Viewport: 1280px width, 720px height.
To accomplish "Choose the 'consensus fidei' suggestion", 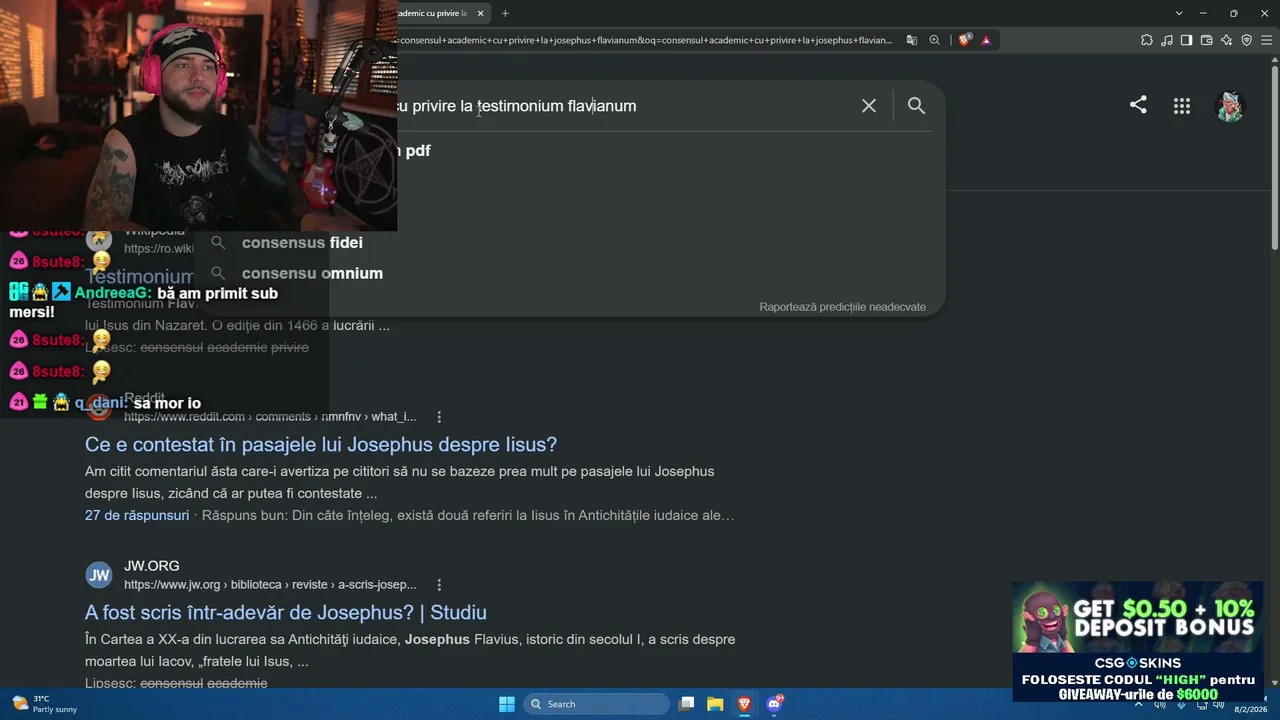I will pos(302,243).
